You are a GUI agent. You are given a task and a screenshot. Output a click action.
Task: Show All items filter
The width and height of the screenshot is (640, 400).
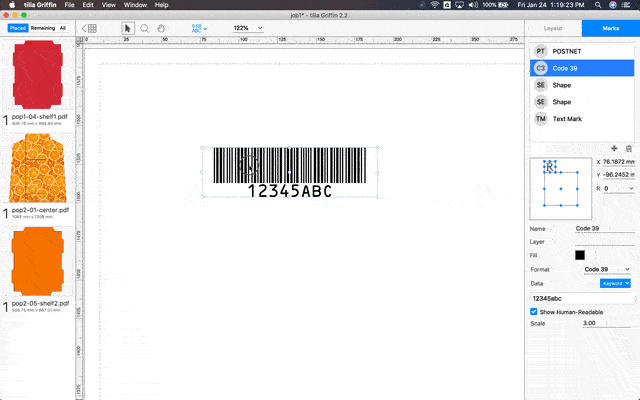point(62,28)
